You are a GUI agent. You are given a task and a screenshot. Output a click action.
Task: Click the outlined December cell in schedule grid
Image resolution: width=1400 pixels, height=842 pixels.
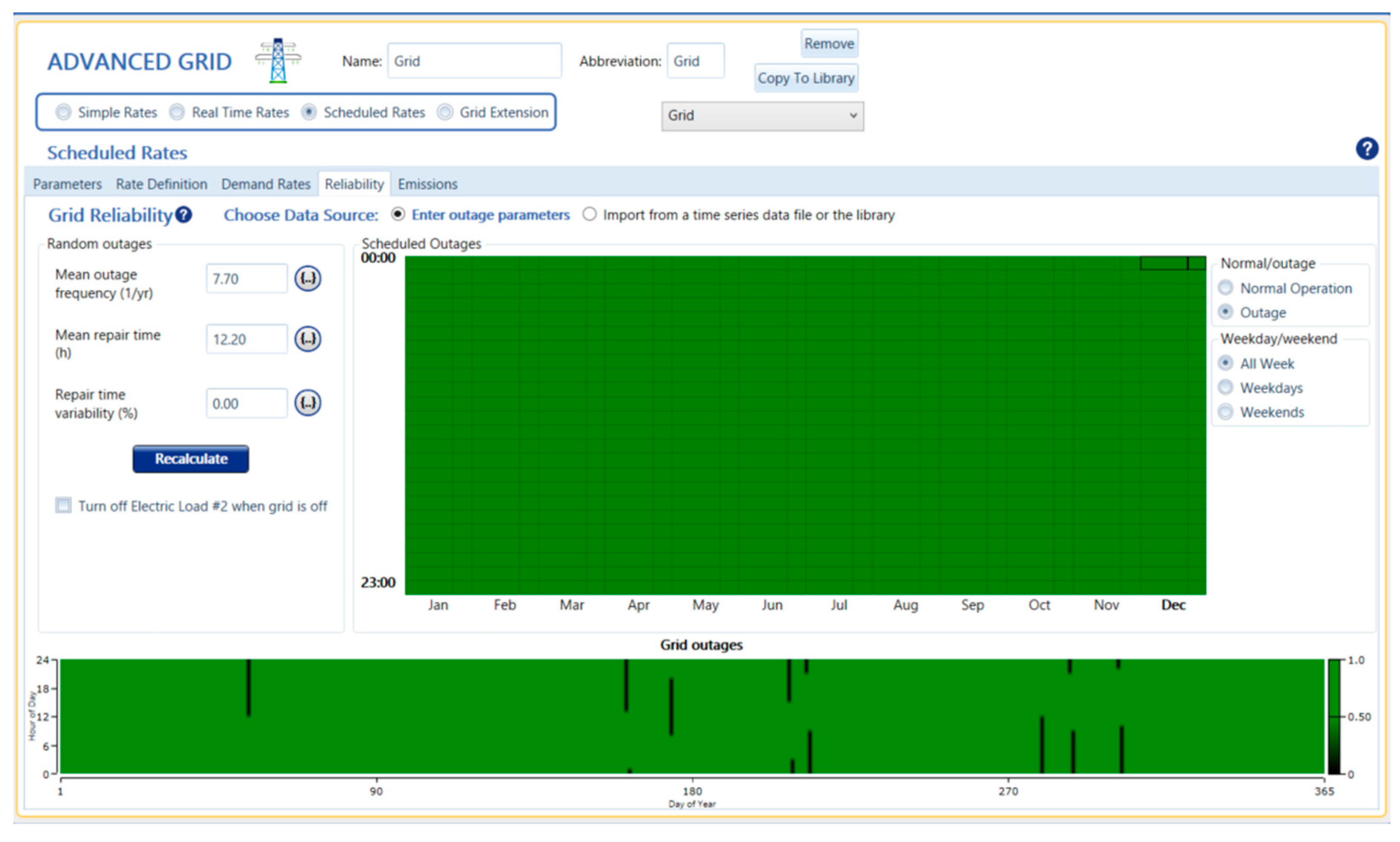tap(1164, 263)
